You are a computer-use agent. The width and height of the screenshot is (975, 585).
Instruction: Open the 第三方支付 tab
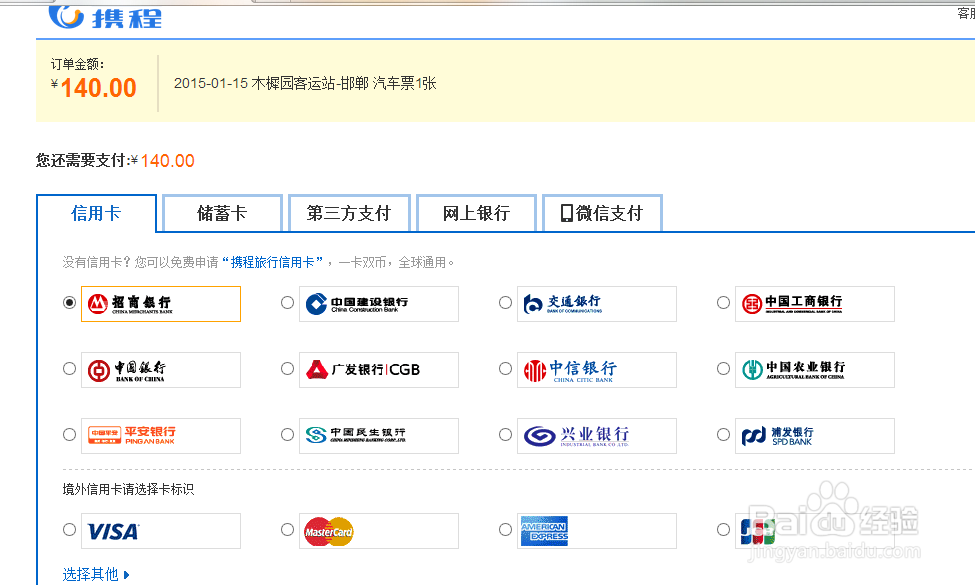[x=349, y=213]
